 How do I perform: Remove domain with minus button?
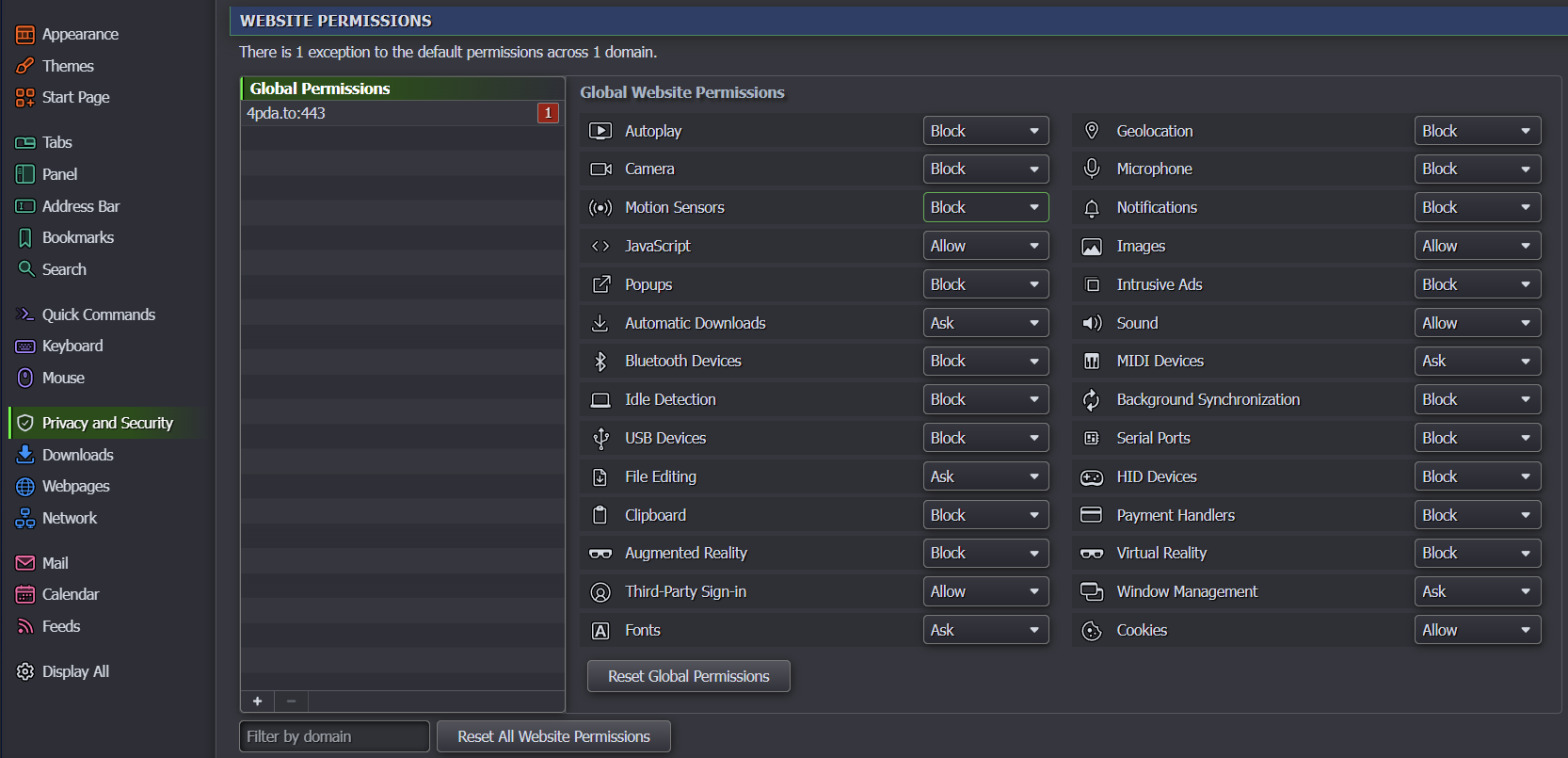[292, 701]
